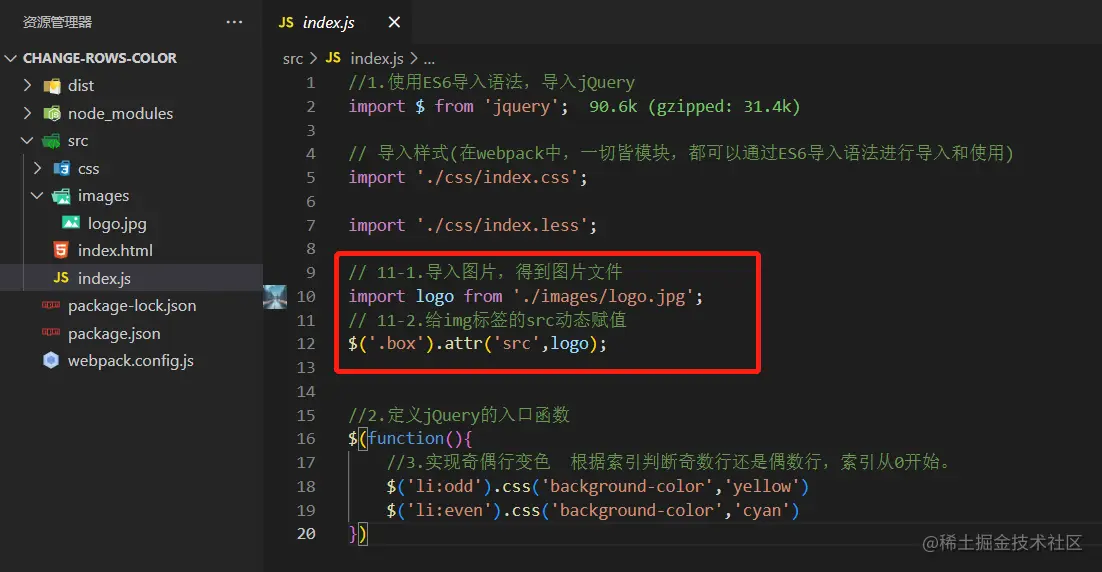Viewport: 1102px width, 572px height.
Task: Click the .attr call on line 12
Action: click(x=460, y=344)
